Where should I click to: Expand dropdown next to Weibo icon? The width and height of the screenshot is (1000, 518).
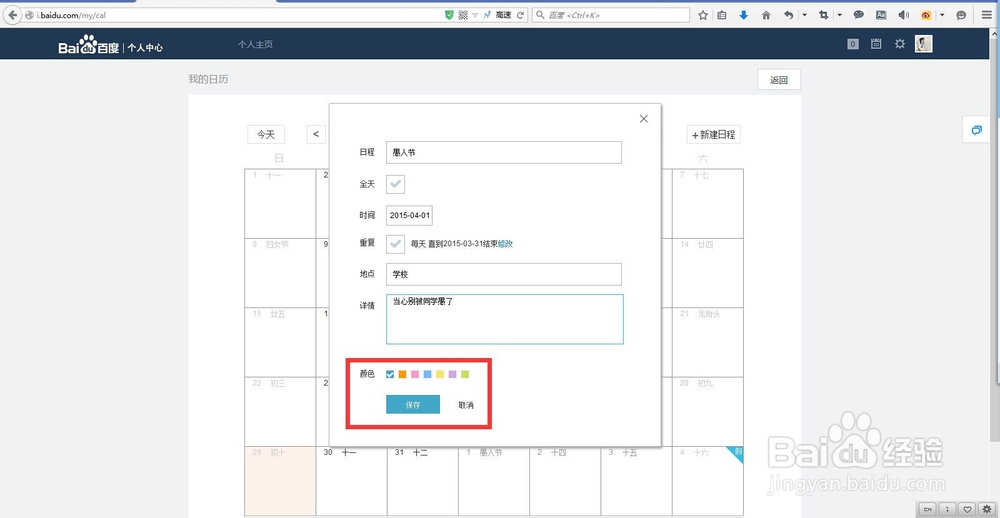[942, 15]
